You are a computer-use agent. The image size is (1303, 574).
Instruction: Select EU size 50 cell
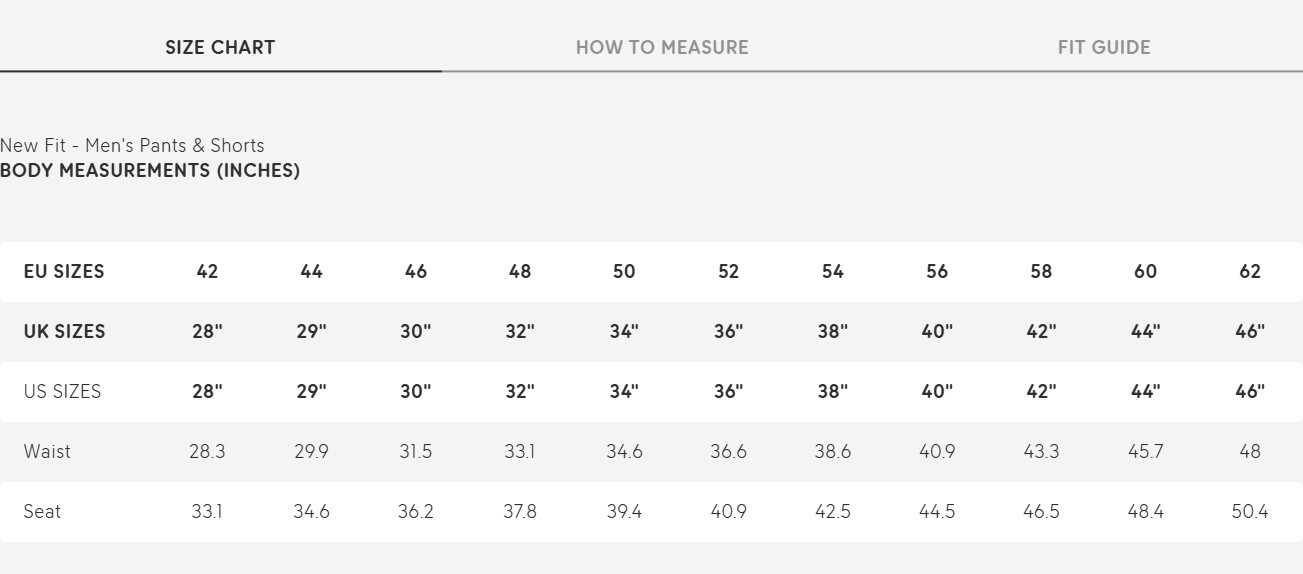pyautogui.click(x=624, y=271)
